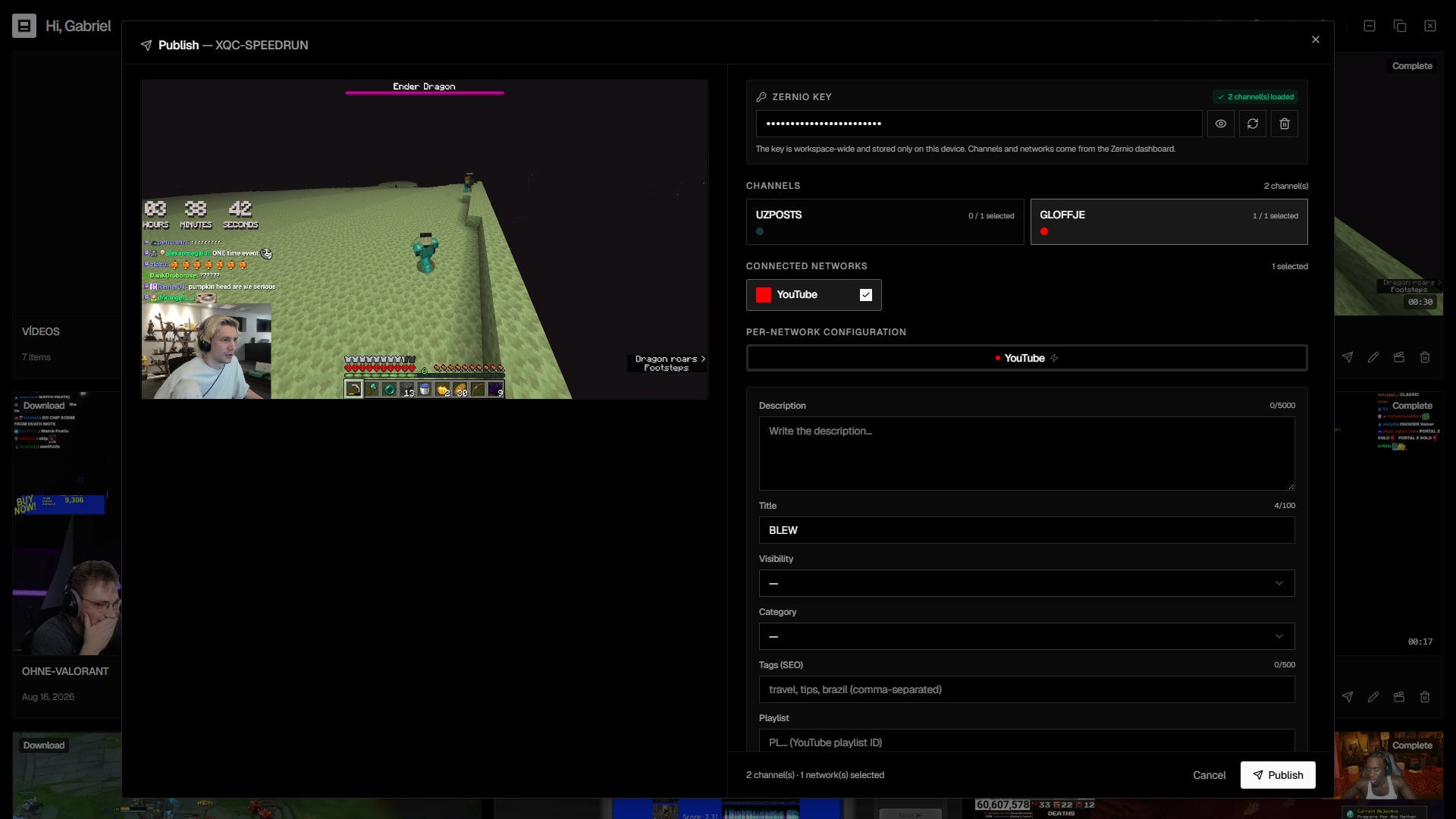
Task: Delete the Zernio key using trash icon
Action: click(x=1284, y=124)
